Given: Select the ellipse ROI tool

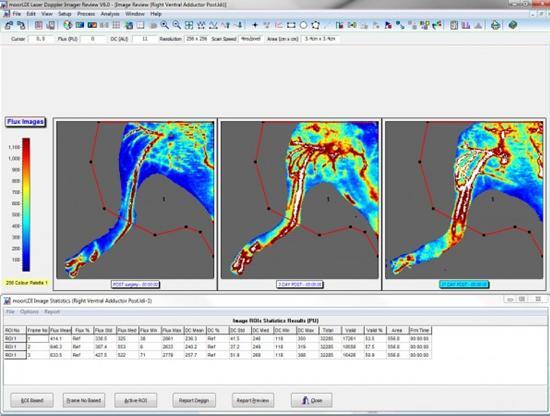Looking at the screenshot, I should [x=303, y=25].
